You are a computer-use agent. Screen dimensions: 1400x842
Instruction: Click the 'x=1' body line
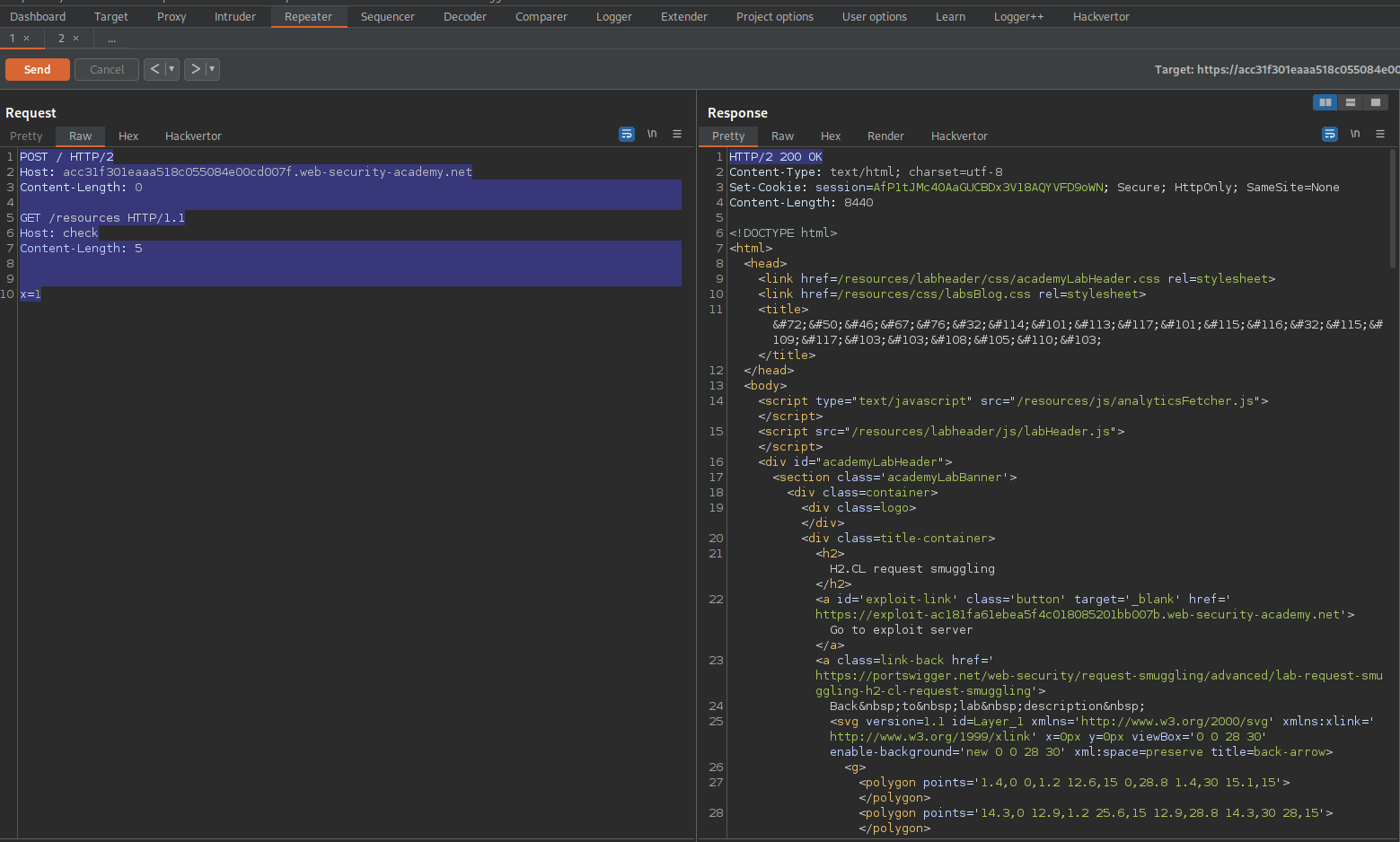point(31,294)
